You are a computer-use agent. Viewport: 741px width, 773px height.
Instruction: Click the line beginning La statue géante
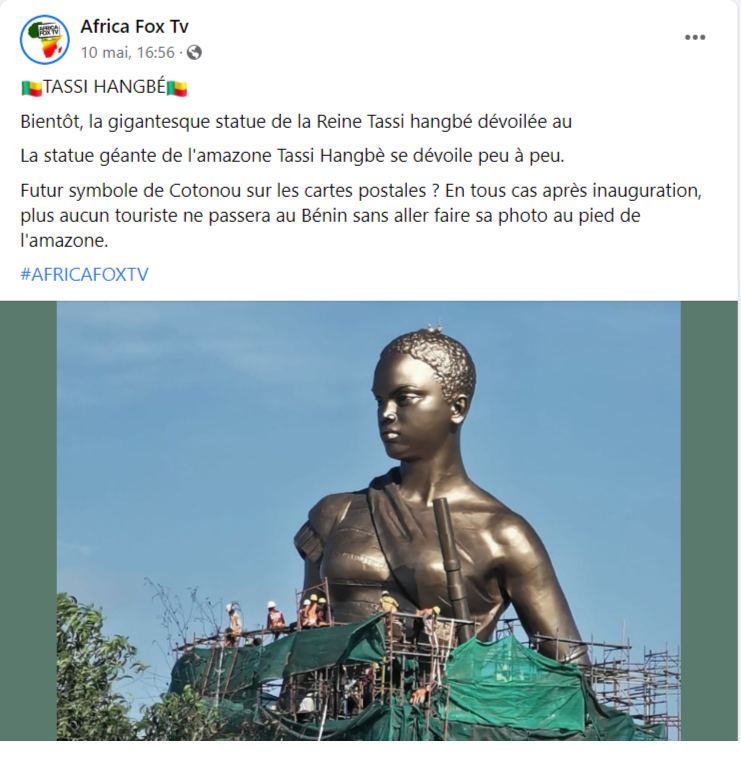pos(292,156)
